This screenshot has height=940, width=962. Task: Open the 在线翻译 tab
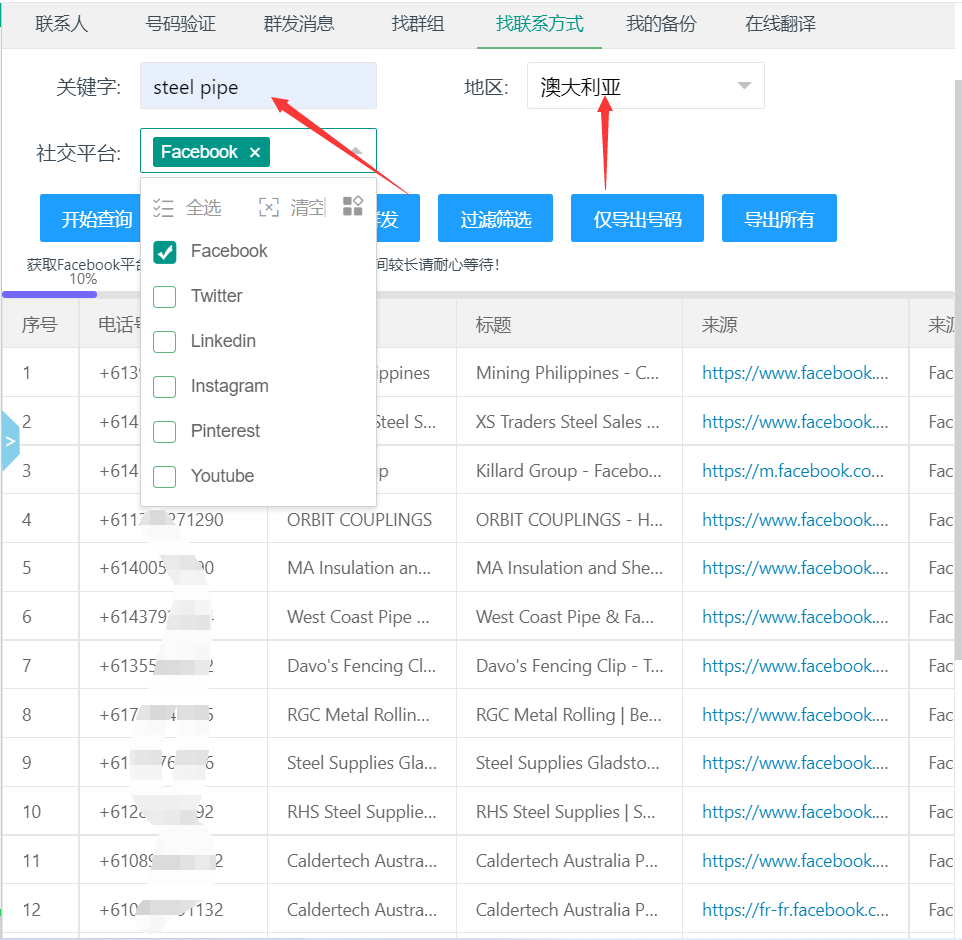point(780,24)
